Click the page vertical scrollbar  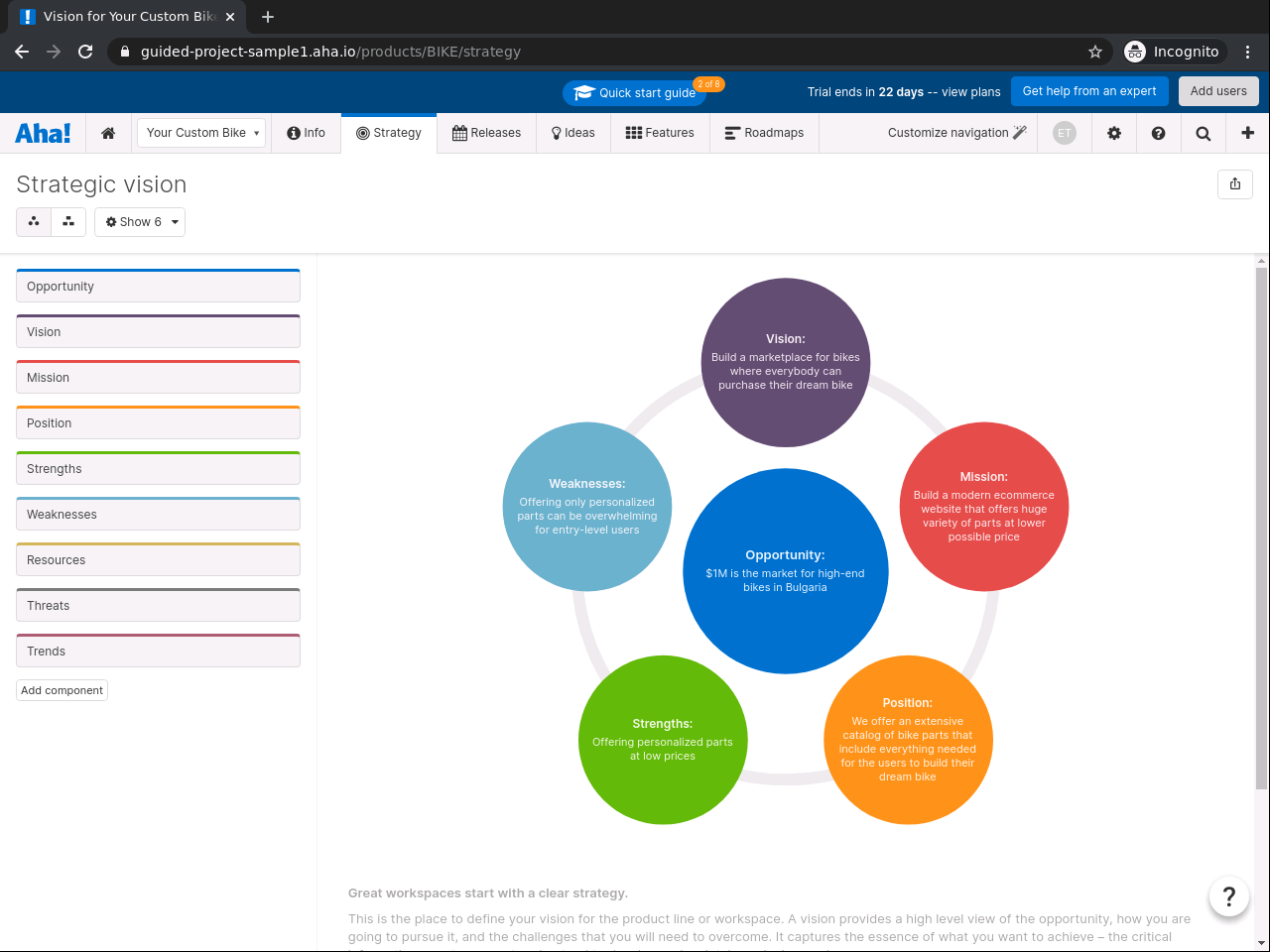tap(1261, 528)
